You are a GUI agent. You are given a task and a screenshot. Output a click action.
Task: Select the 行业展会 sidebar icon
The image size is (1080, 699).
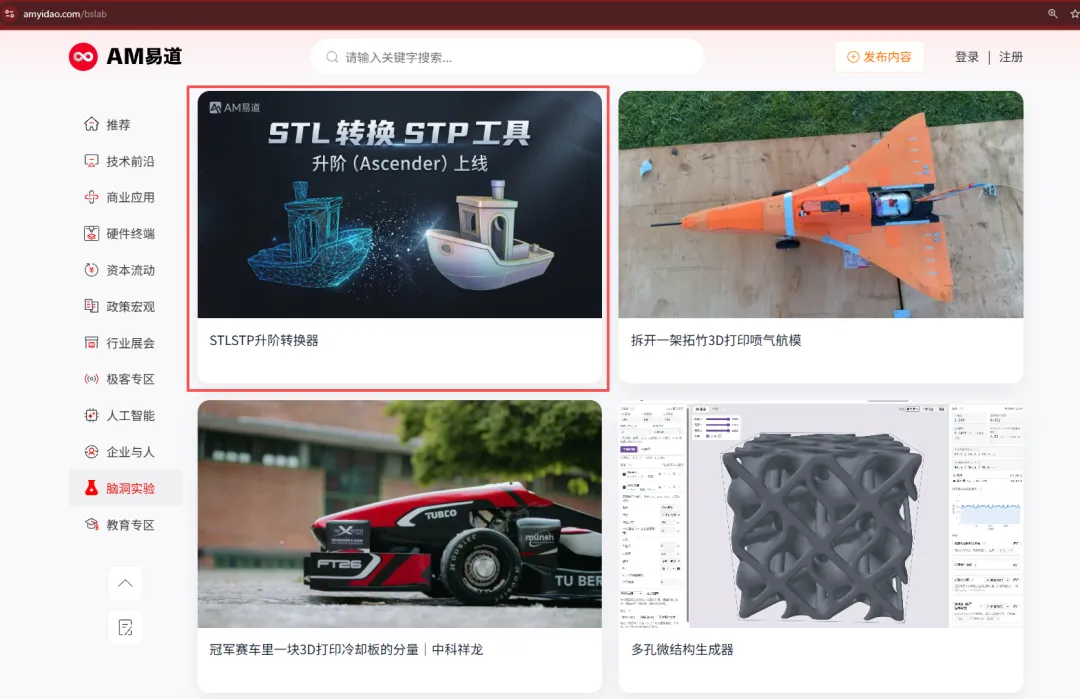(x=91, y=343)
